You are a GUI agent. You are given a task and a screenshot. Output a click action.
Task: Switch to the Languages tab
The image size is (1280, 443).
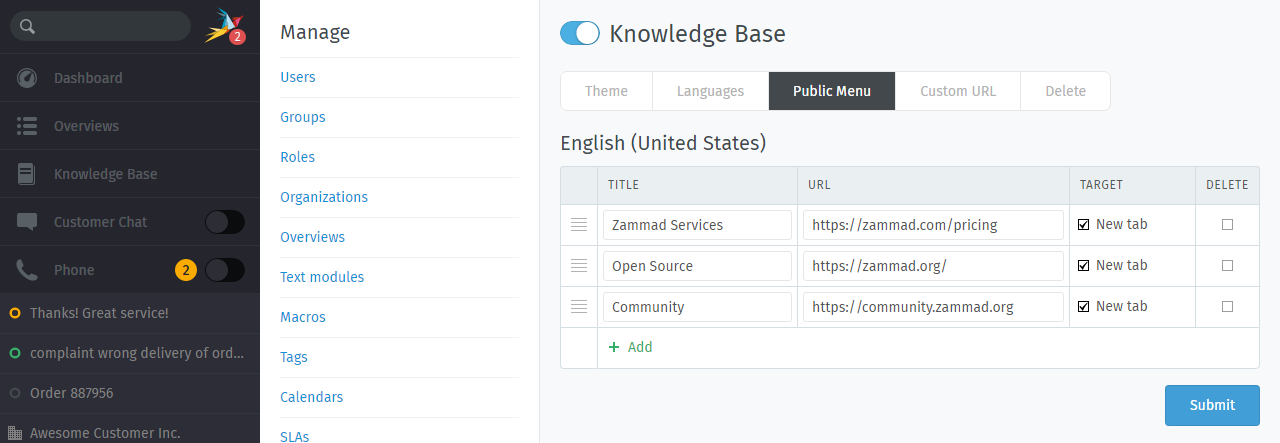(x=710, y=91)
